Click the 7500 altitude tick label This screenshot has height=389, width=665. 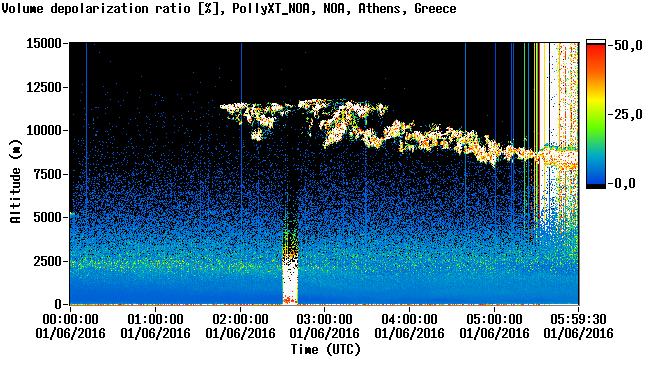[x=48, y=174]
